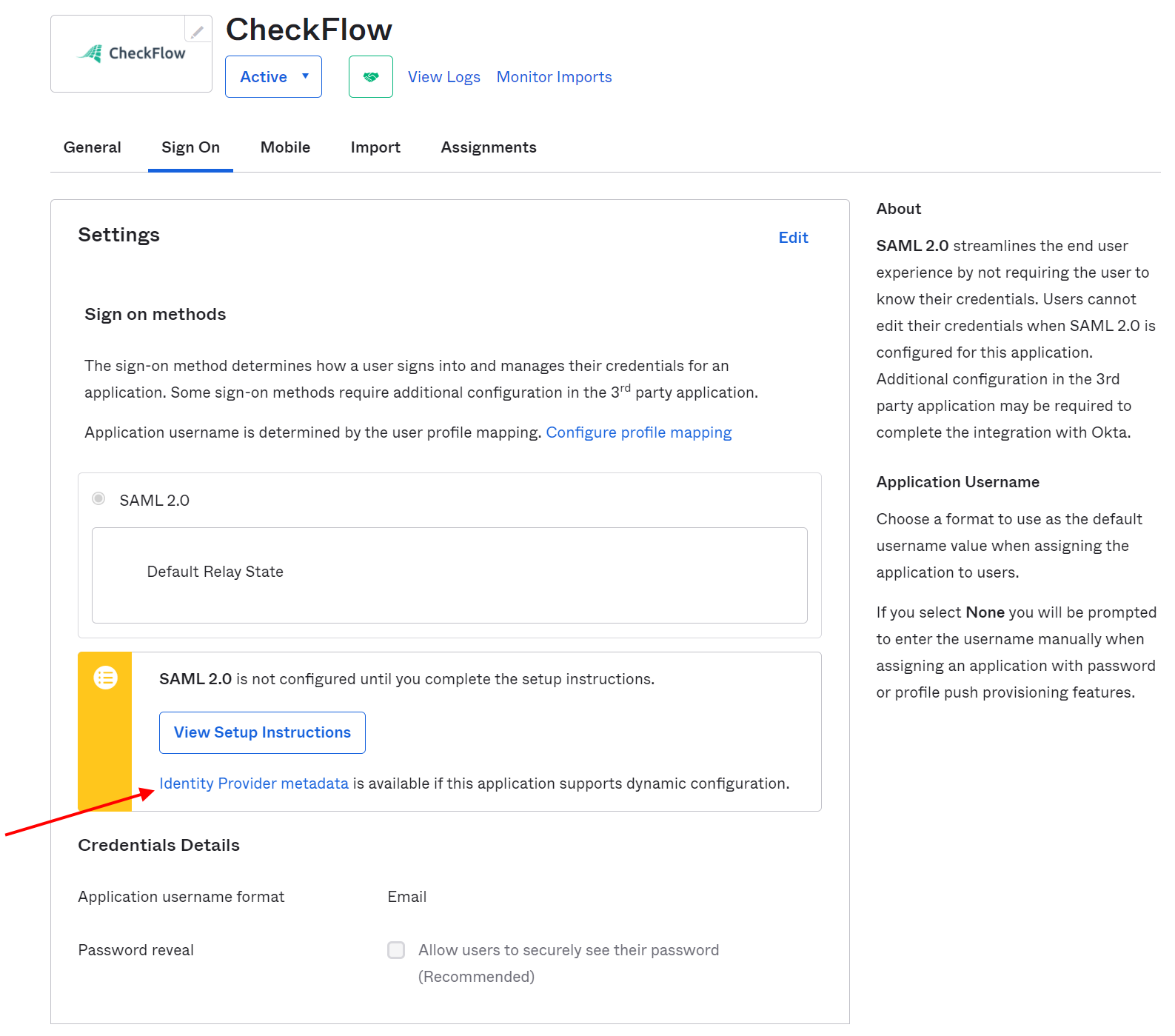The image size is (1175, 1036).
Task: Click Edit in the Settings panel
Action: click(794, 238)
